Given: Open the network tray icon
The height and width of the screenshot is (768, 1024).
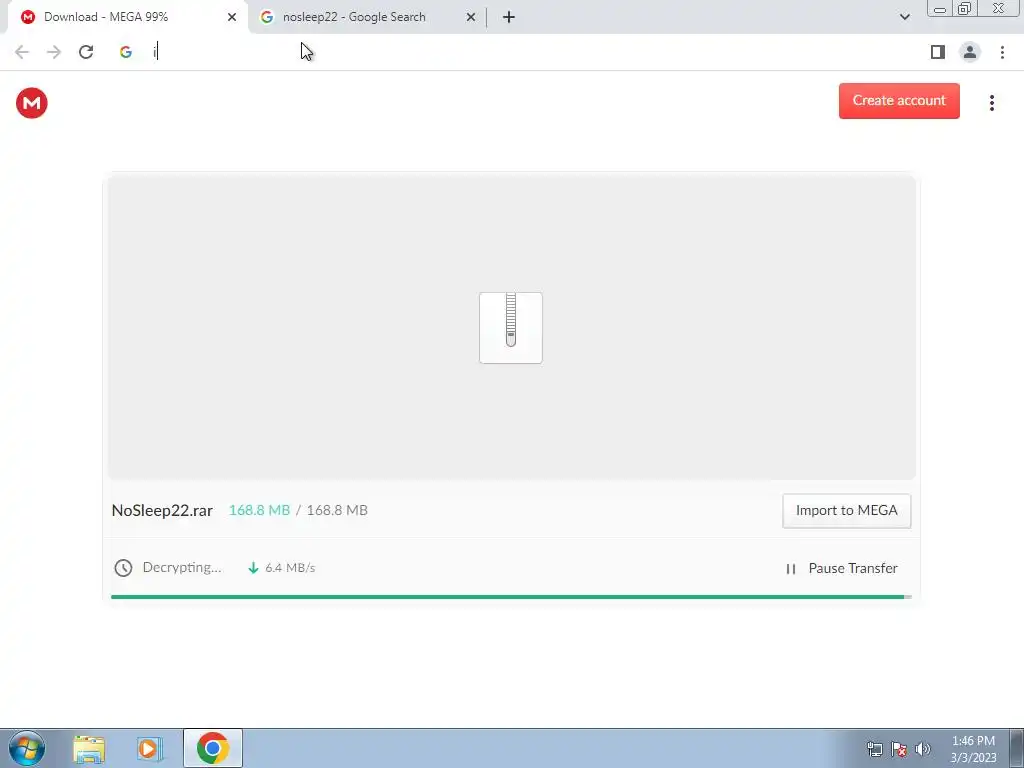Looking at the screenshot, I should coord(874,749).
